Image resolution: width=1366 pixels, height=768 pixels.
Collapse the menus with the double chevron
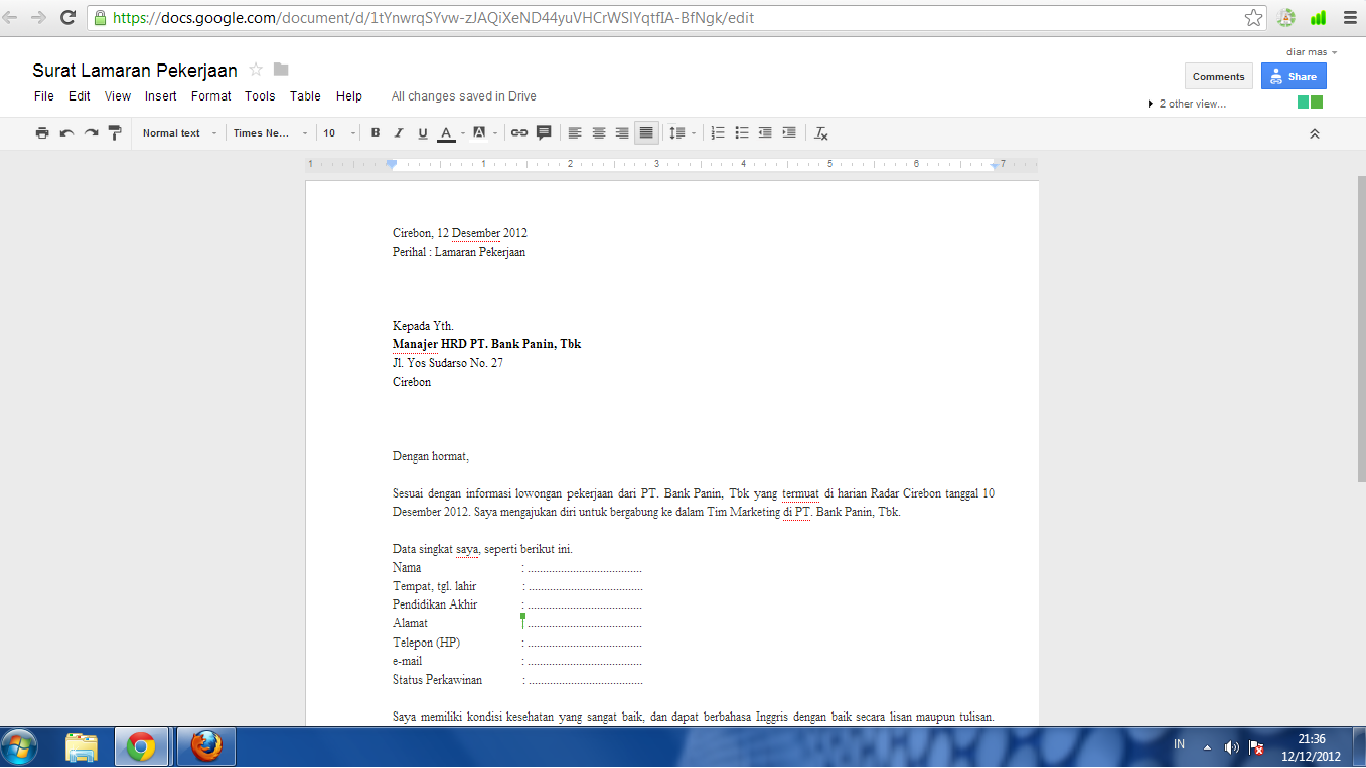click(x=1315, y=133)
